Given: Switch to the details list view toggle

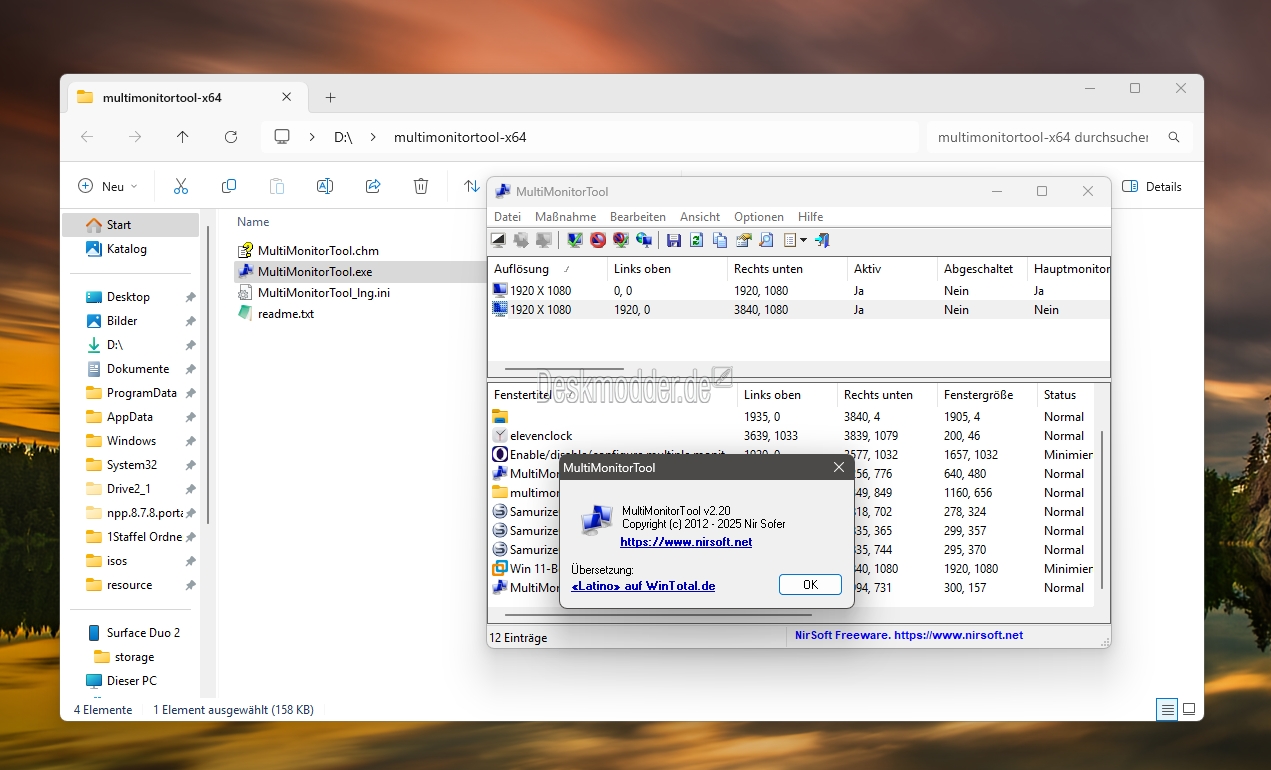Looking at the screenshot, I should coord(1166,710).
